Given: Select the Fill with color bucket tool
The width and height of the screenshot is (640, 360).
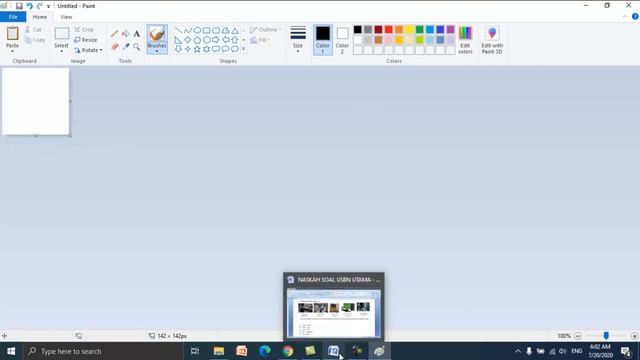Looking at the screenshot, I should tap(126, 34).
